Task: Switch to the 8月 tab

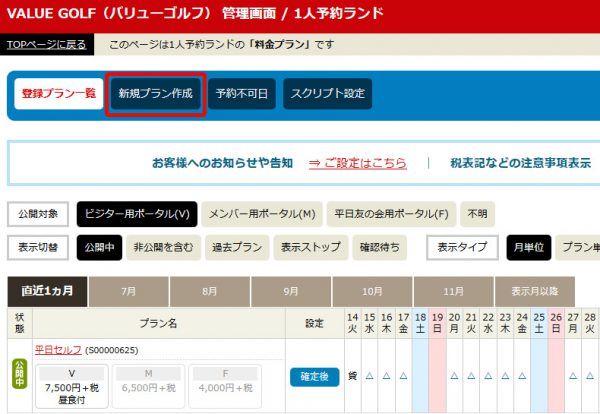Action: (210, 292)
